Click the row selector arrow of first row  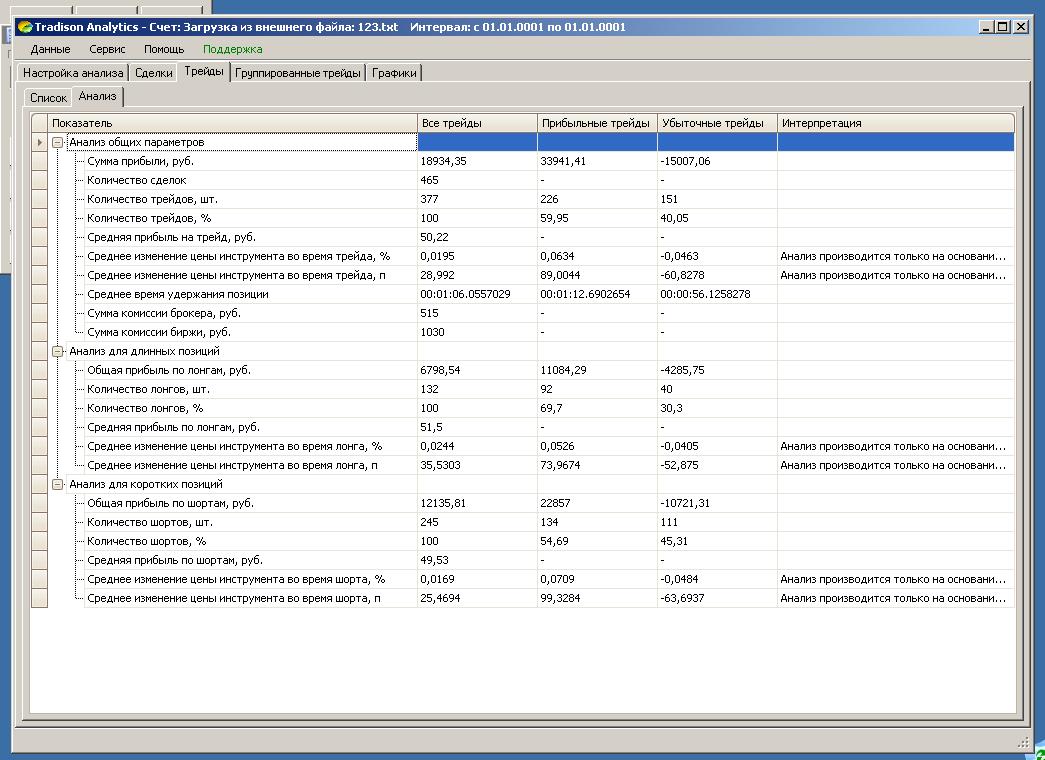pos(40,142)
